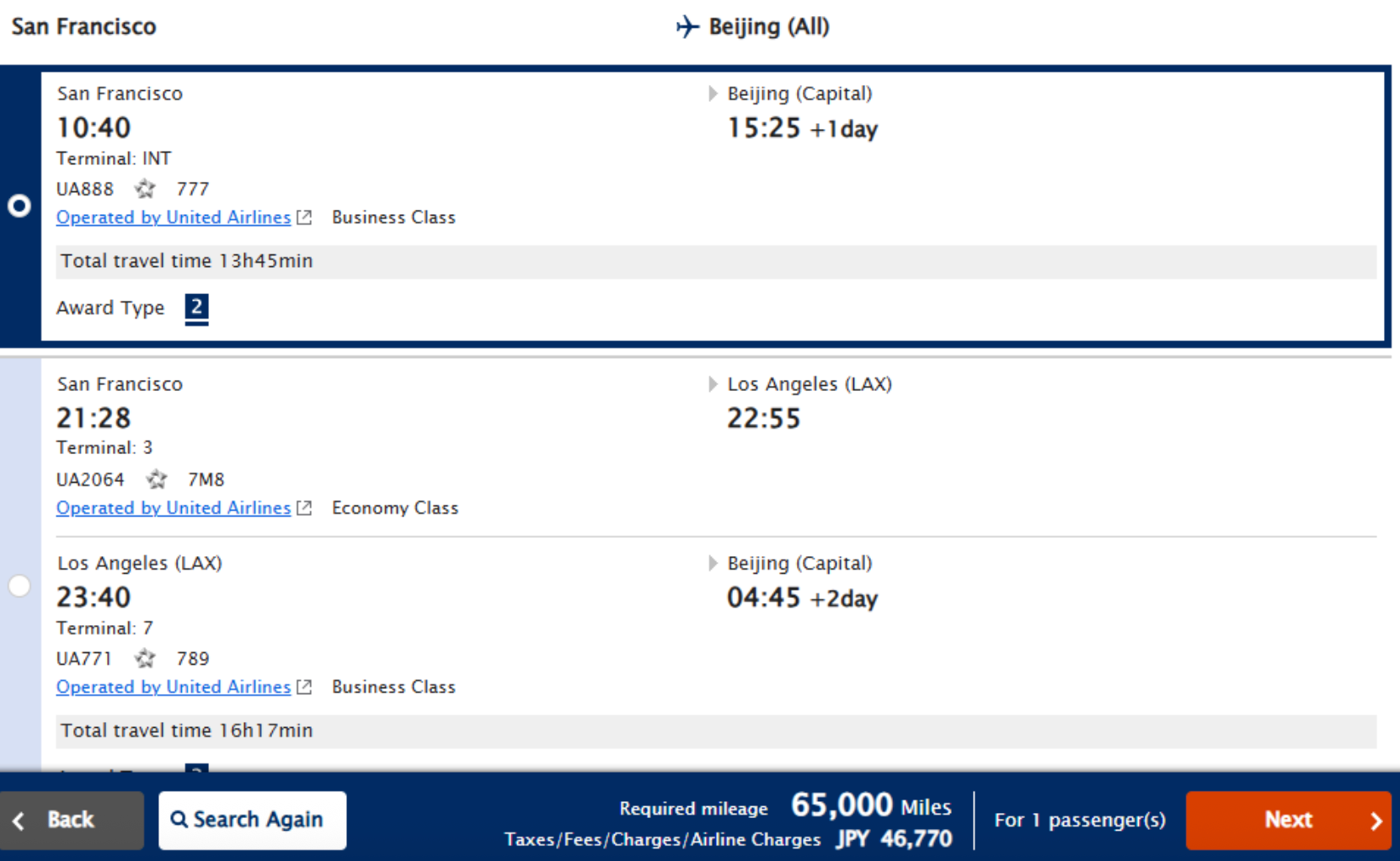Open Operated by United Airlines link for UA771

pyautogui.click(x=174, y=687)
